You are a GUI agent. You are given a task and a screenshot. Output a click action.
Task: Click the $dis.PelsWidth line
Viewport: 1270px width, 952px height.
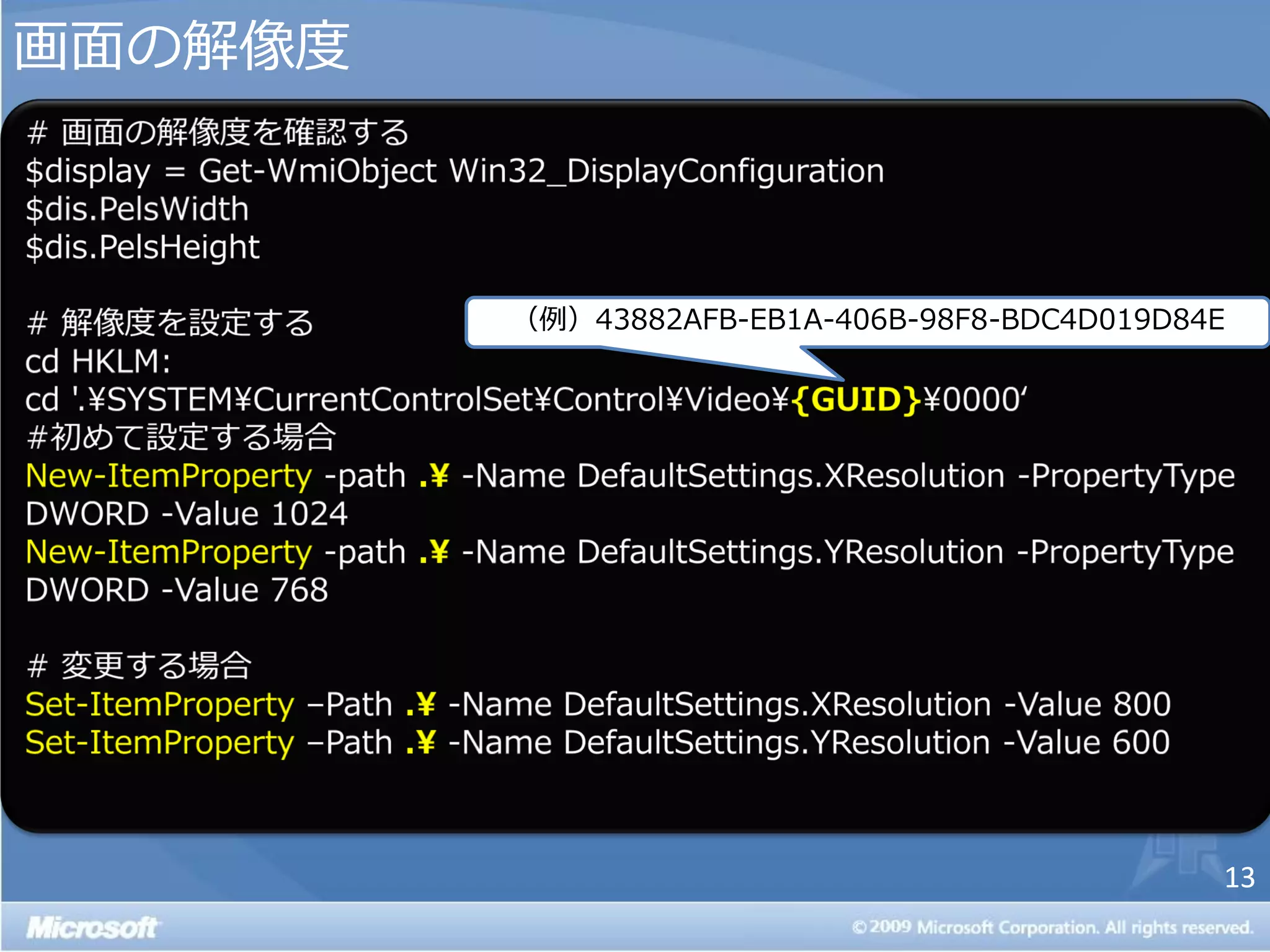pyautogui.click(x=137, y=209)
